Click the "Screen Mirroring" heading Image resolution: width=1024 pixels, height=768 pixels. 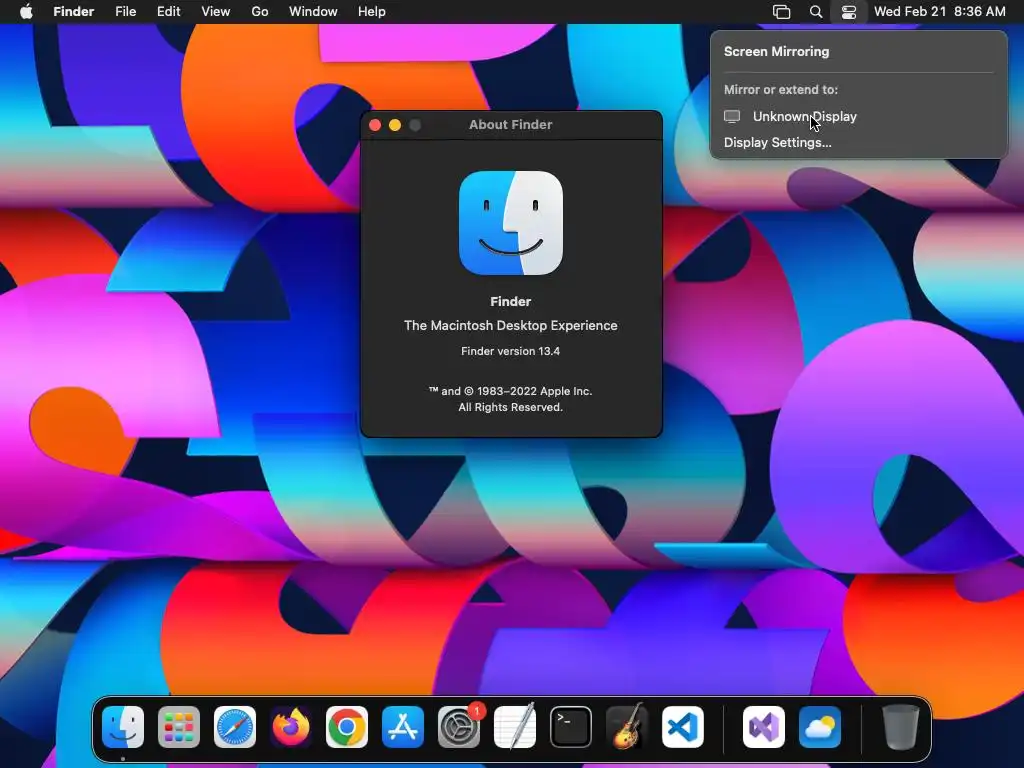pyautogui.click(x=776, y=52)
